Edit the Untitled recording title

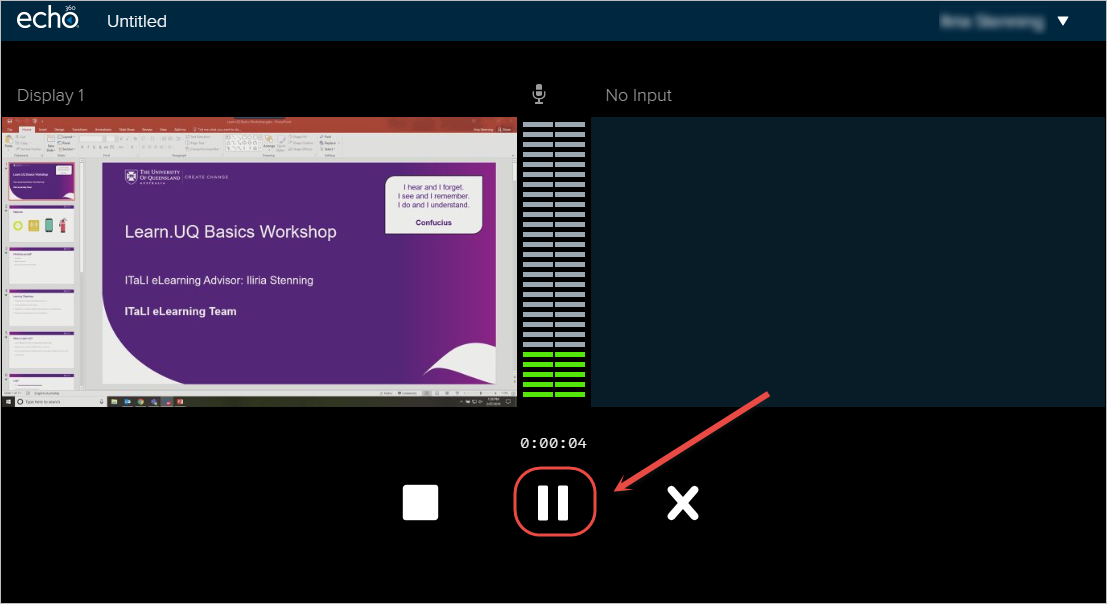(x=137, y=21)
